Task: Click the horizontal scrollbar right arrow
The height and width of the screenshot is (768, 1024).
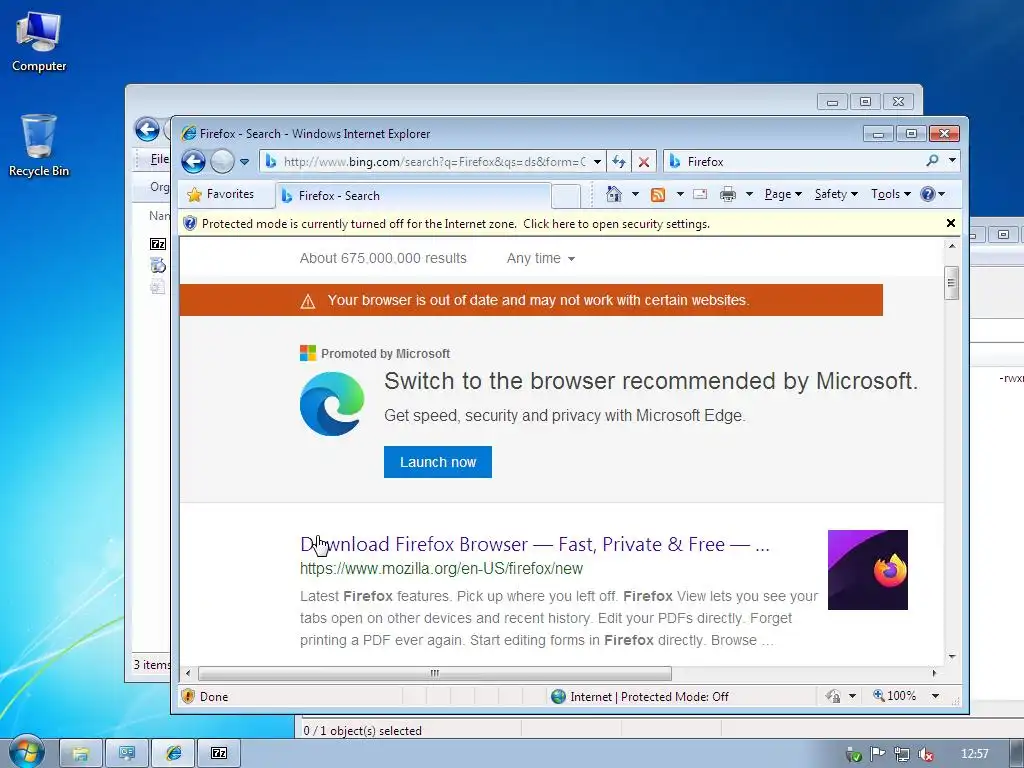Action: pos(935,673)
